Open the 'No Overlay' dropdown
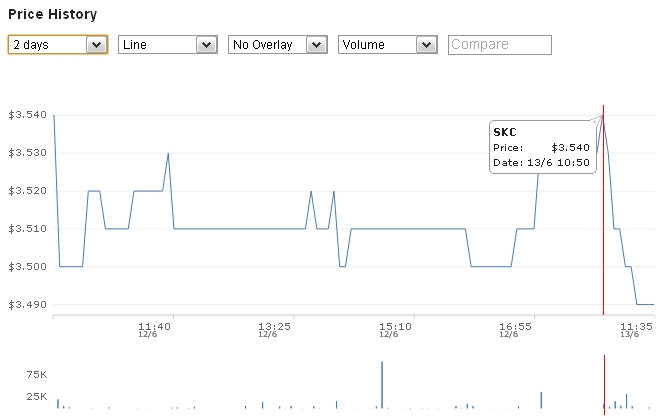Image resolution: width=664 pixels, height=418 pixels. click(x=277, y=45)
